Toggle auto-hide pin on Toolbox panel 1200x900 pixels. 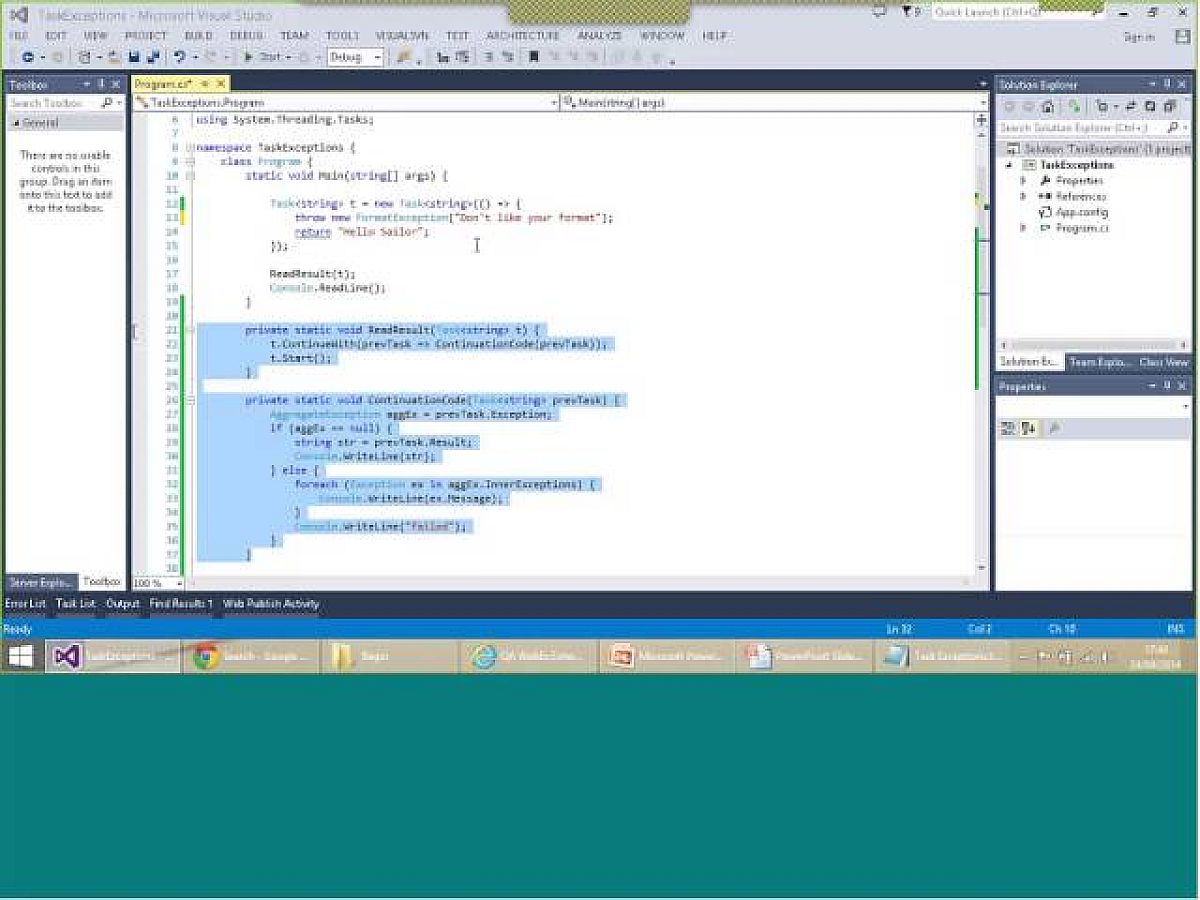click(x=101, y=85)
